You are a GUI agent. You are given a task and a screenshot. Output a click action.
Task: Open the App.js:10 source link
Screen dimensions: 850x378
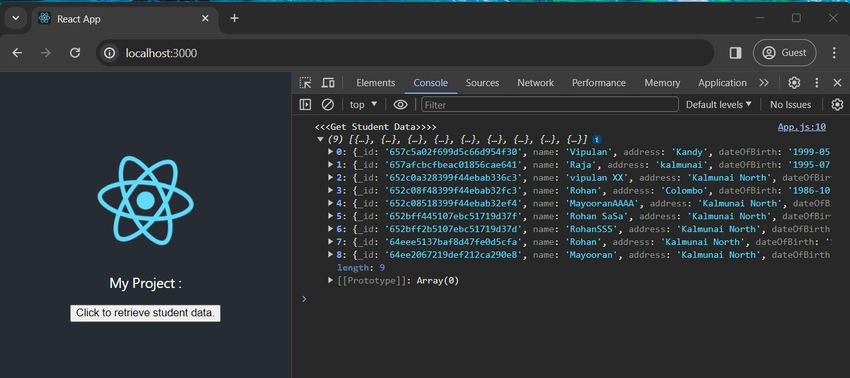[x=802, y=127]
